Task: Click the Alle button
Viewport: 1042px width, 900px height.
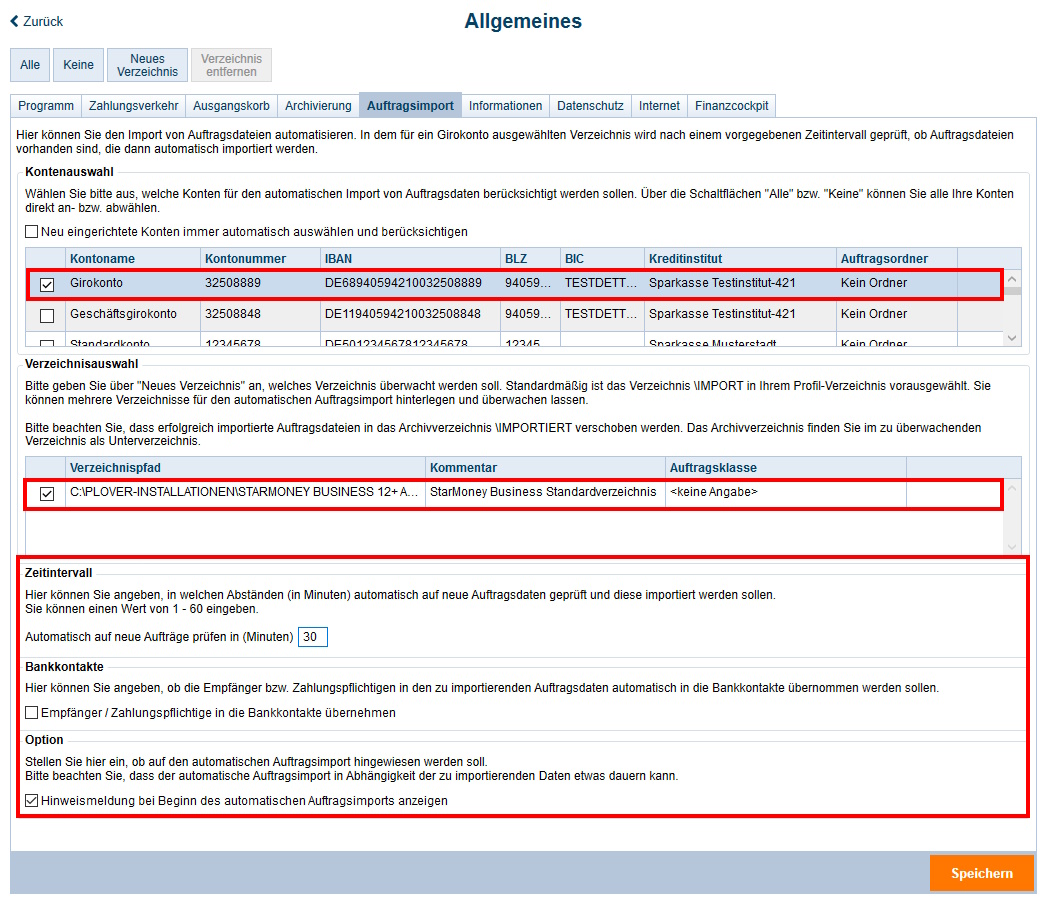Action: (x=30, y=65)
